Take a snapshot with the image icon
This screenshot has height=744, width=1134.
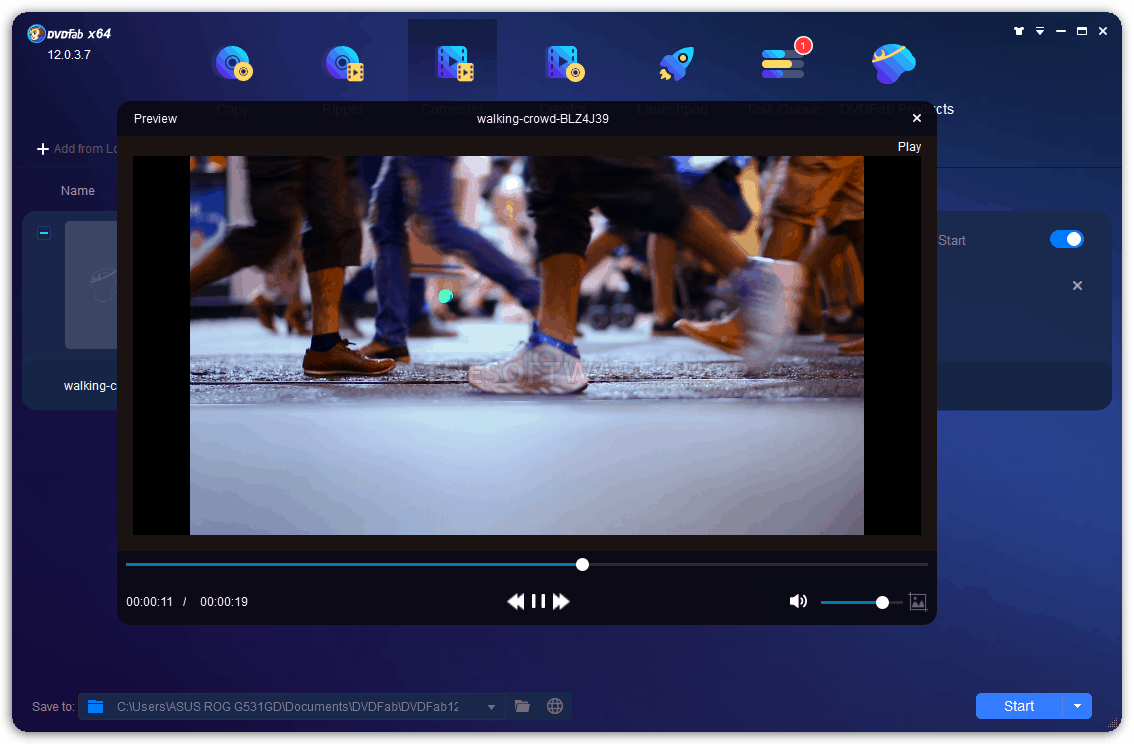point(918,602)
